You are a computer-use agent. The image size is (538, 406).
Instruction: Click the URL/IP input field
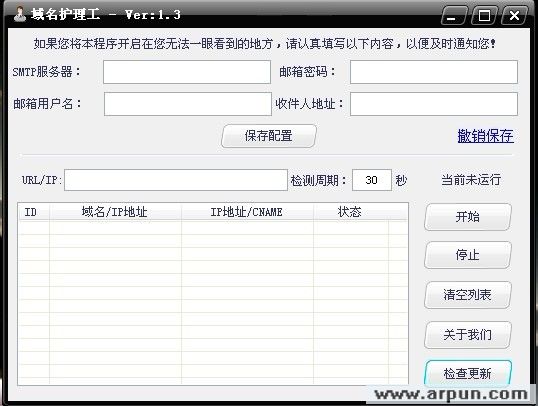pos(176,180)
